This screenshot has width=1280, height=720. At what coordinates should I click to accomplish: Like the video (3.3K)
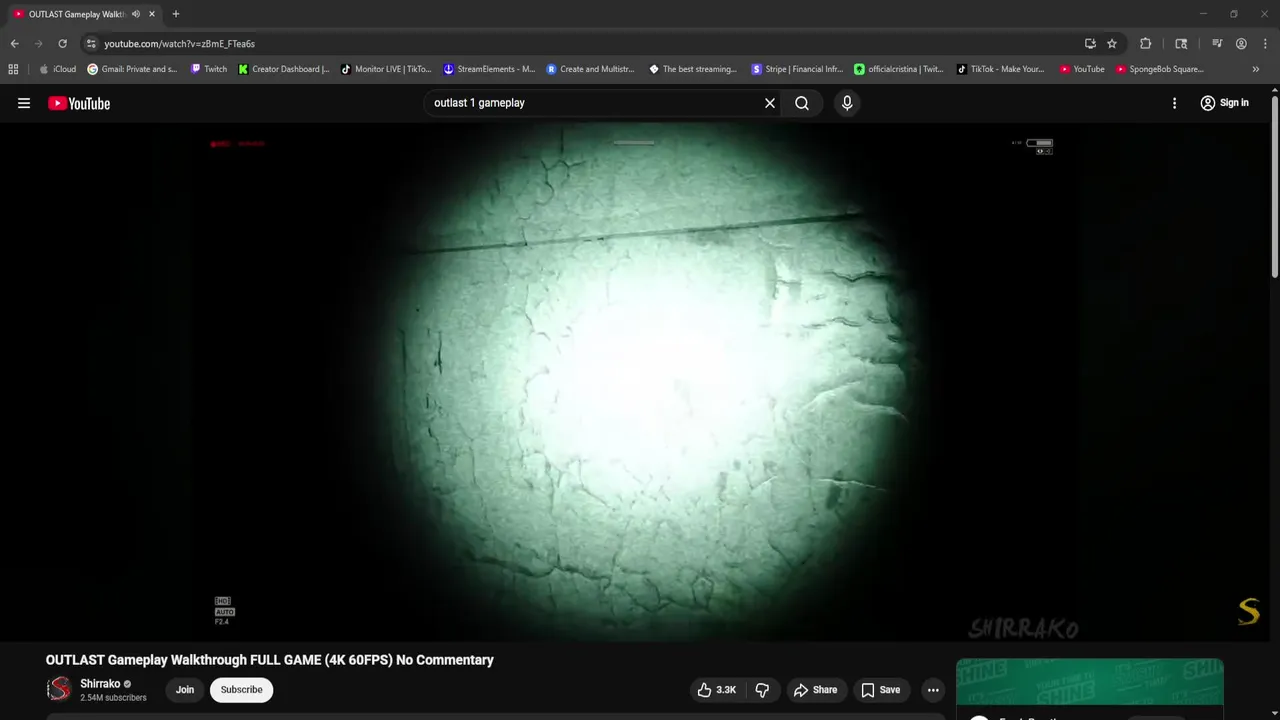716,690
